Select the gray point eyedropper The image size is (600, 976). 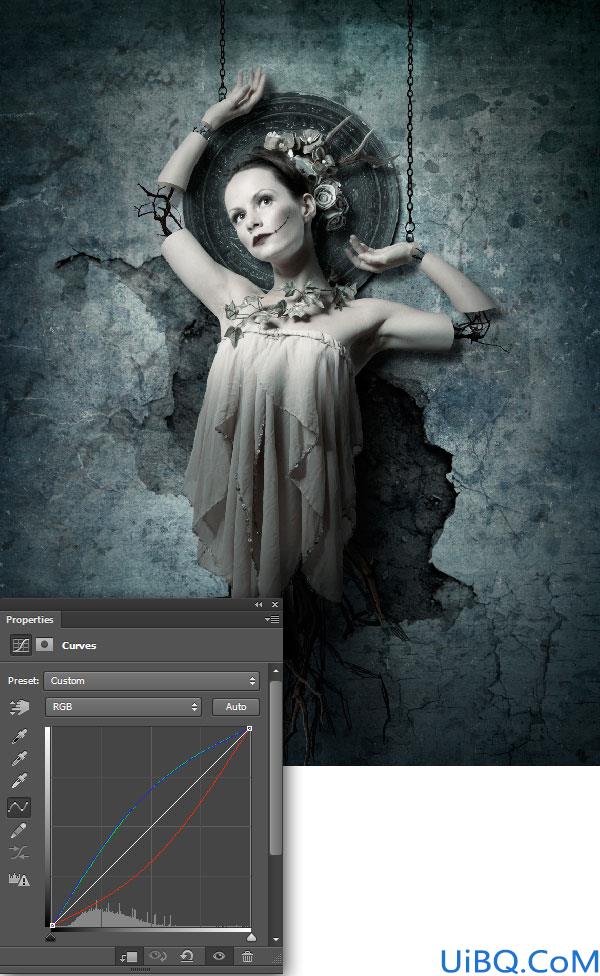coord(19,758)
